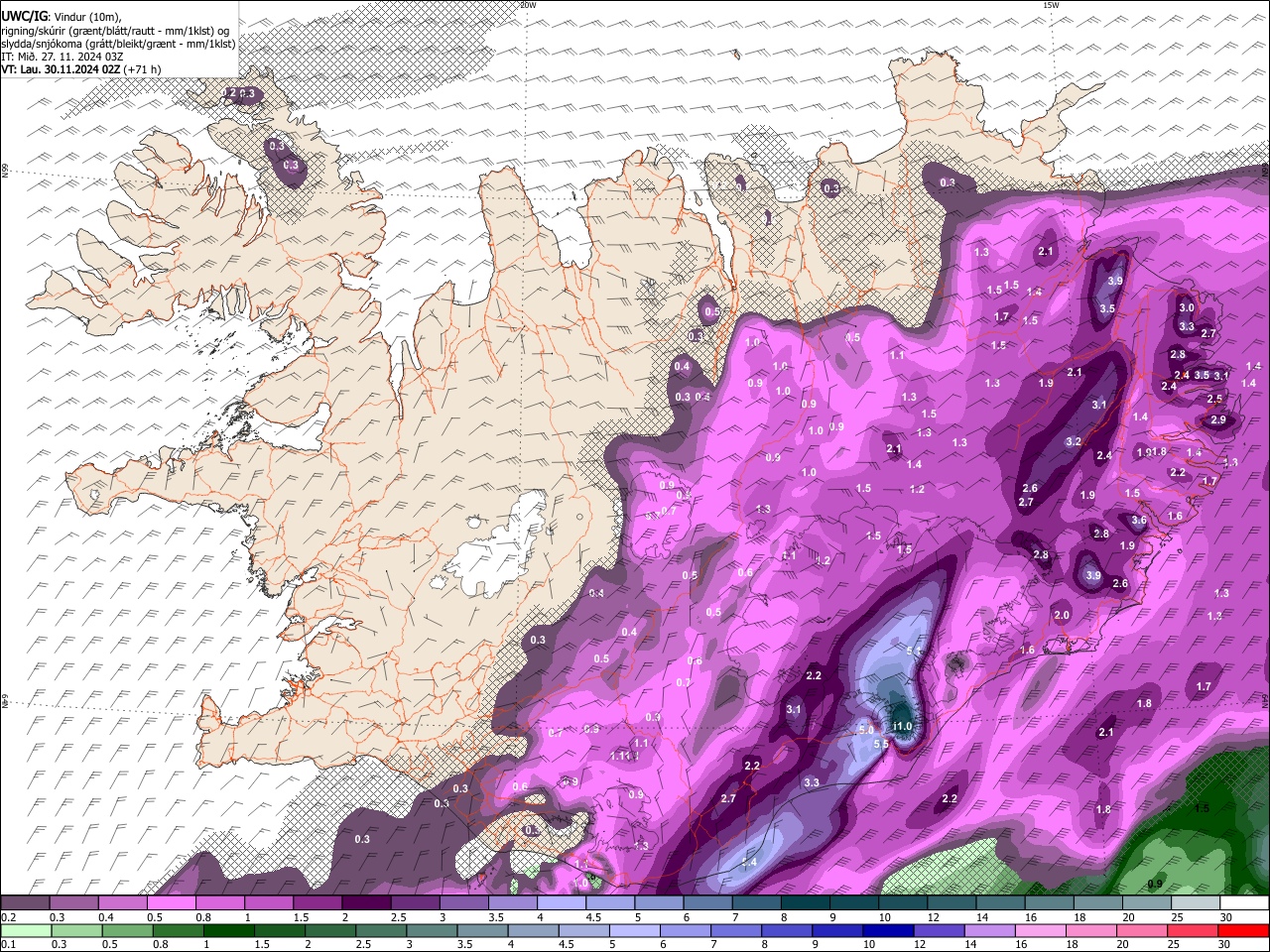The image size is (1270, 952).
Task: Click the 'UWC/IG: Vindur (10m)' title text
Action: click(x=62, y=17)
